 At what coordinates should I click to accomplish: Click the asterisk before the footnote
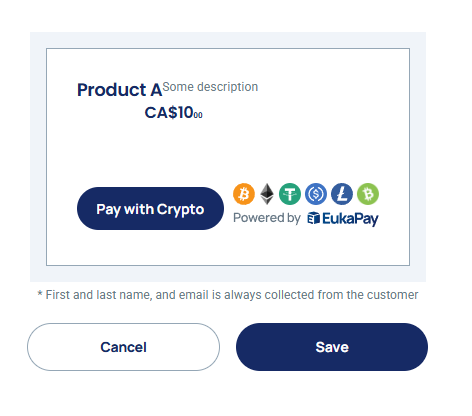coord(40,293)
